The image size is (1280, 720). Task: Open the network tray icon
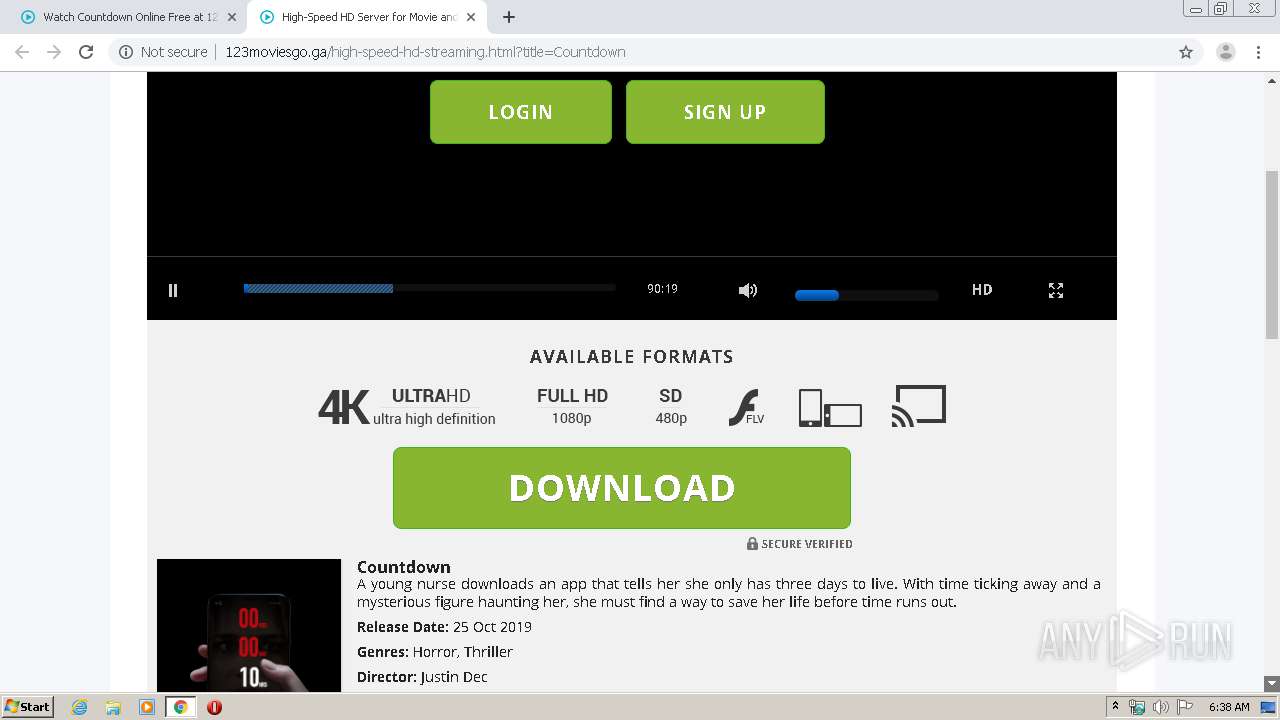pyautogui.click(x=1137, y=707)
